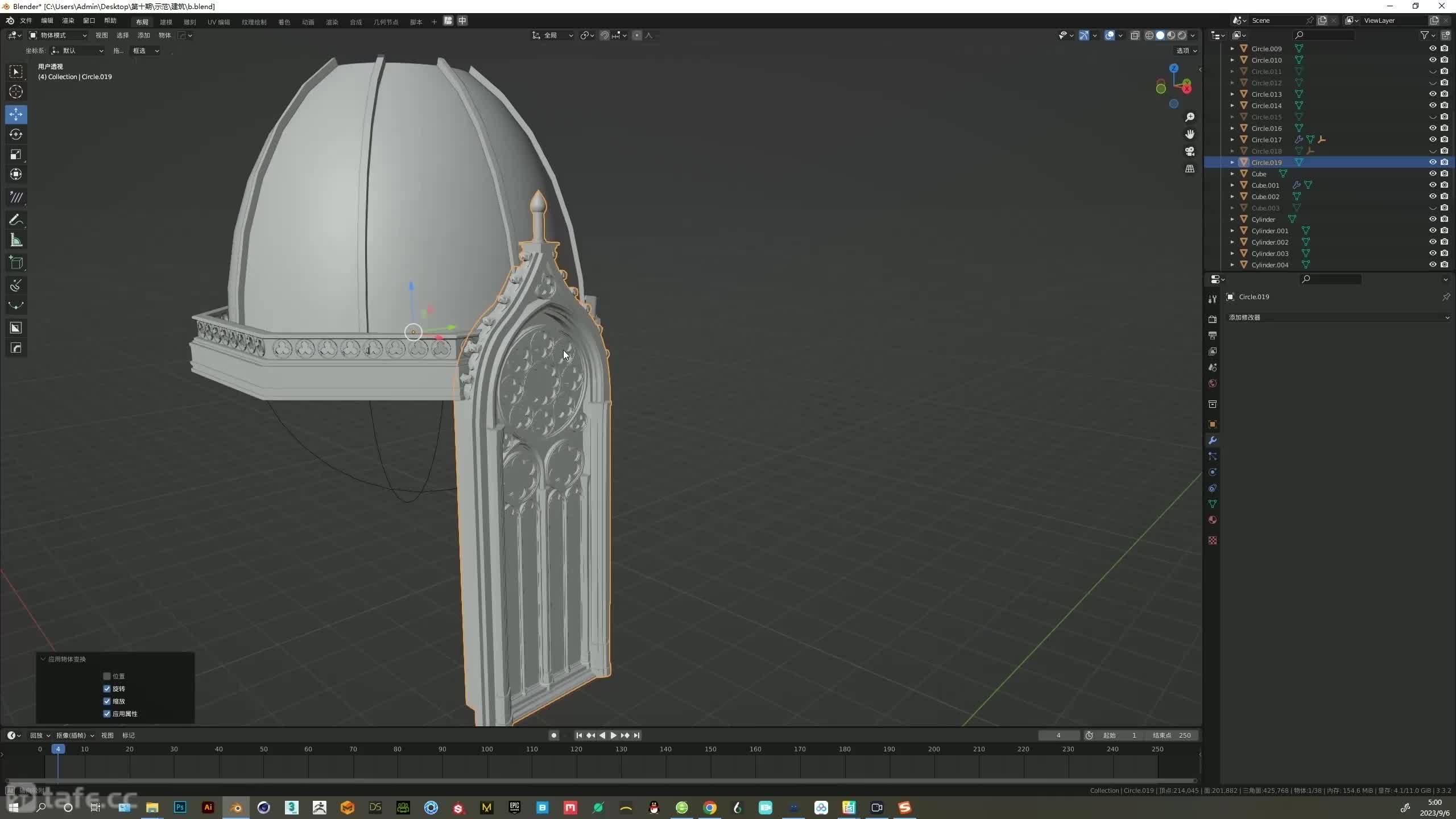Screen dimensions: 1456x819
Task: Open the 编辑 menu
Action: point(47,20)
